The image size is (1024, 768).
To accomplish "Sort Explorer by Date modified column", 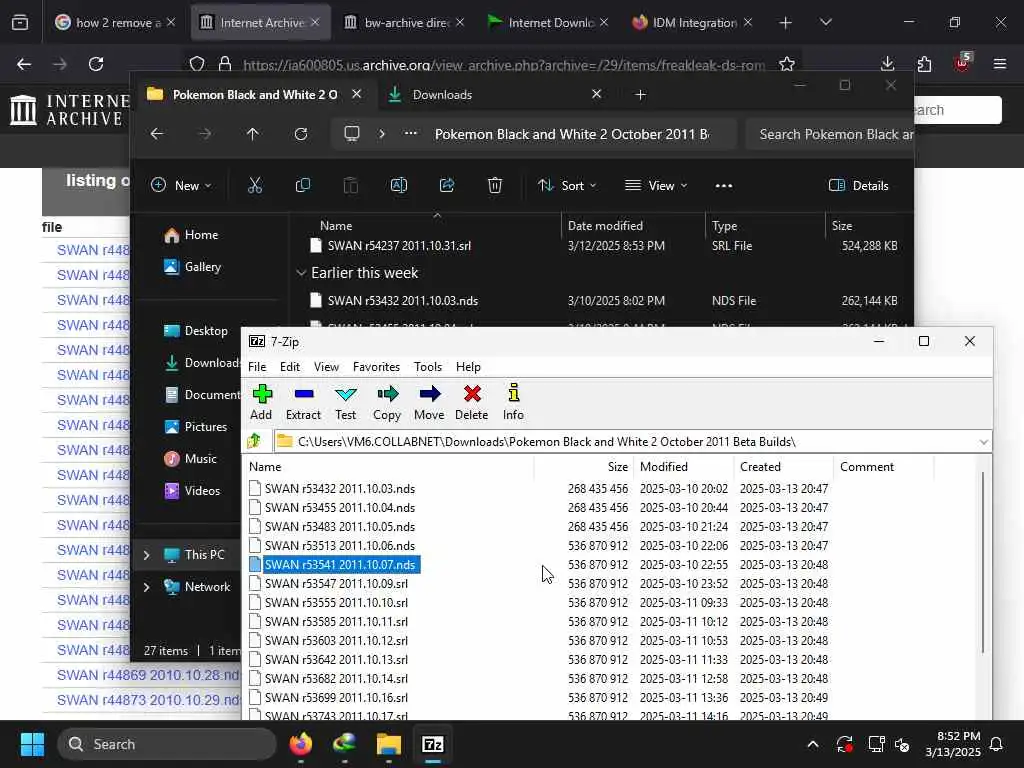I will pyautogui.click(x=605, y=226).
